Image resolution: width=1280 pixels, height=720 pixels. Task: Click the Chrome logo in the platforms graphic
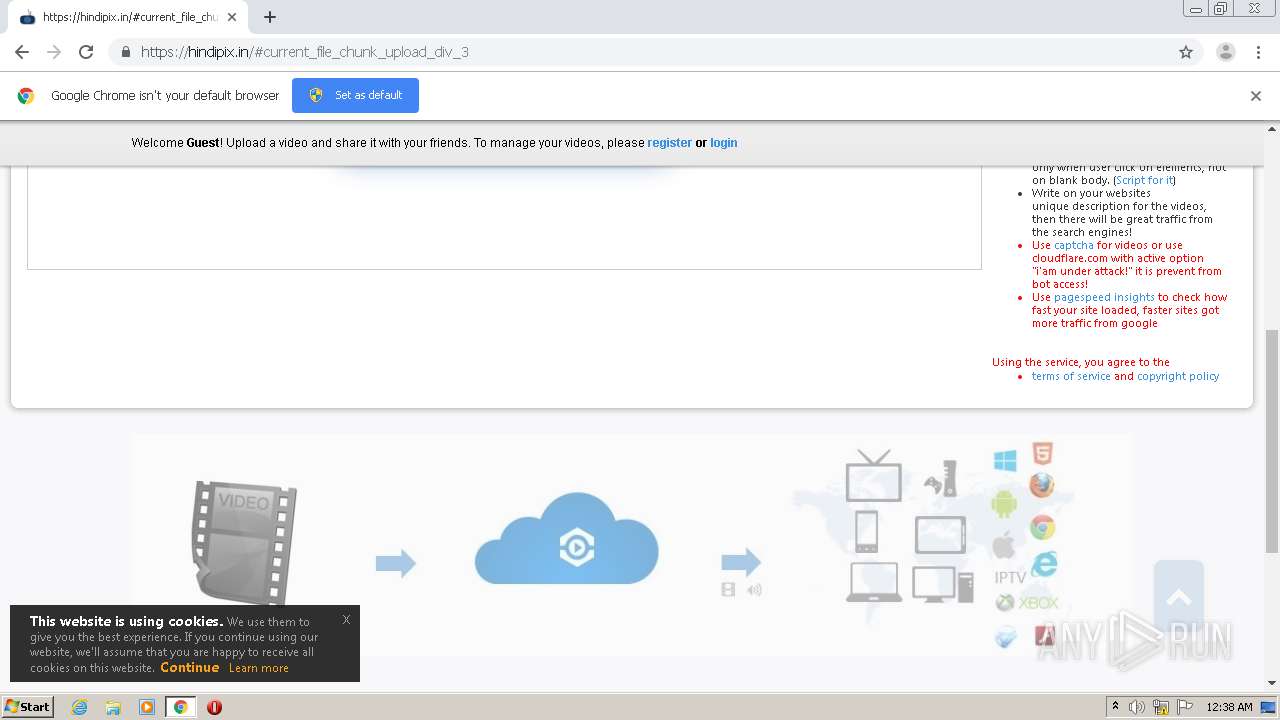(x=1042, y=527)
